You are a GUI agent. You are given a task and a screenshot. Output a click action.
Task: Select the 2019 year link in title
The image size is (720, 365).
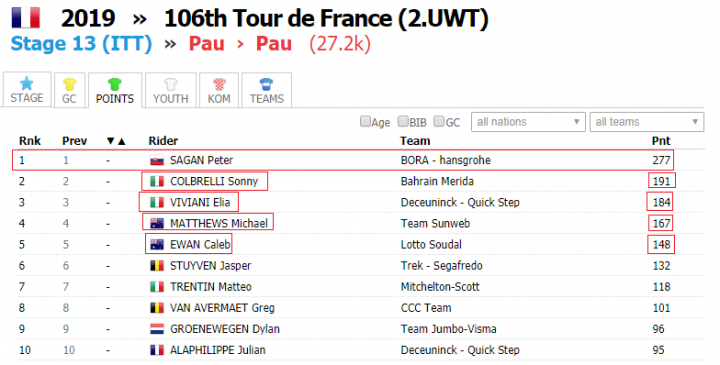coord(88,19)
